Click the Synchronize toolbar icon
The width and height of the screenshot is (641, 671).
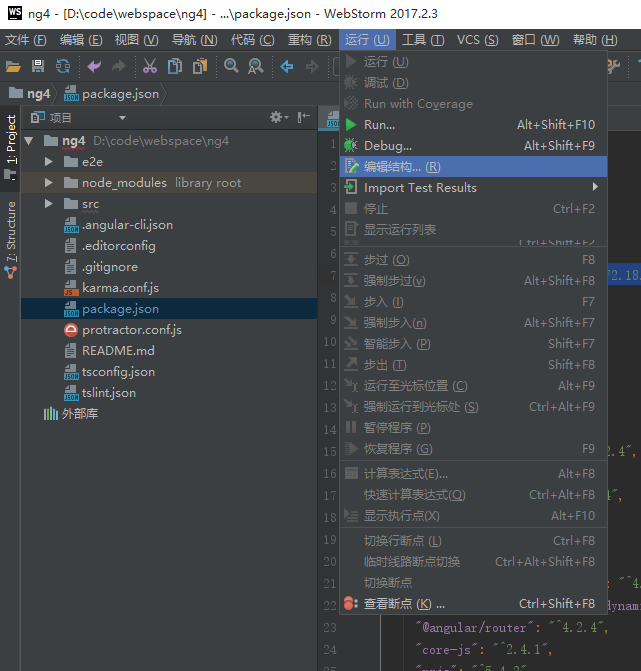(x=63, y=66)
